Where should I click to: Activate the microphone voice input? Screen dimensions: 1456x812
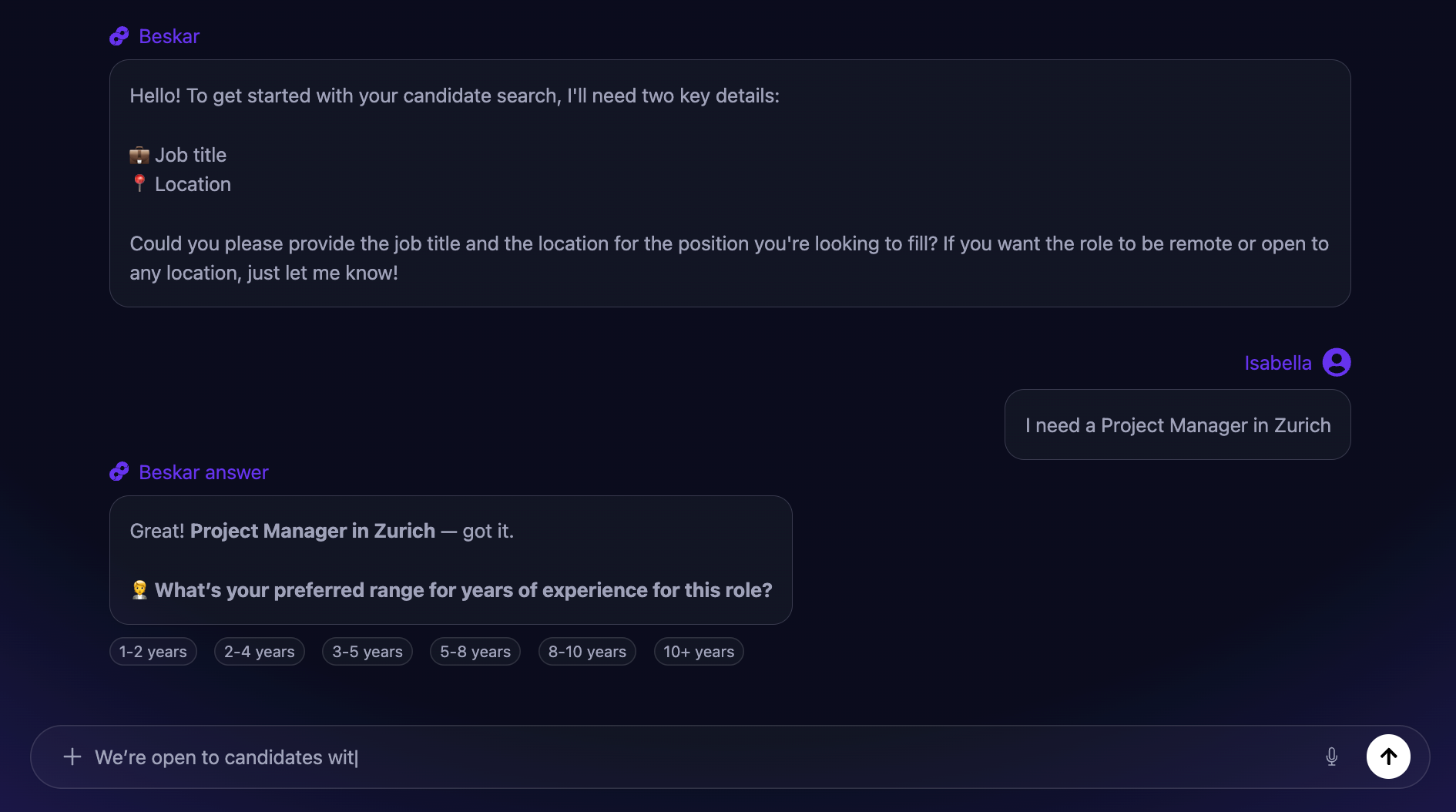[1331, 757]
